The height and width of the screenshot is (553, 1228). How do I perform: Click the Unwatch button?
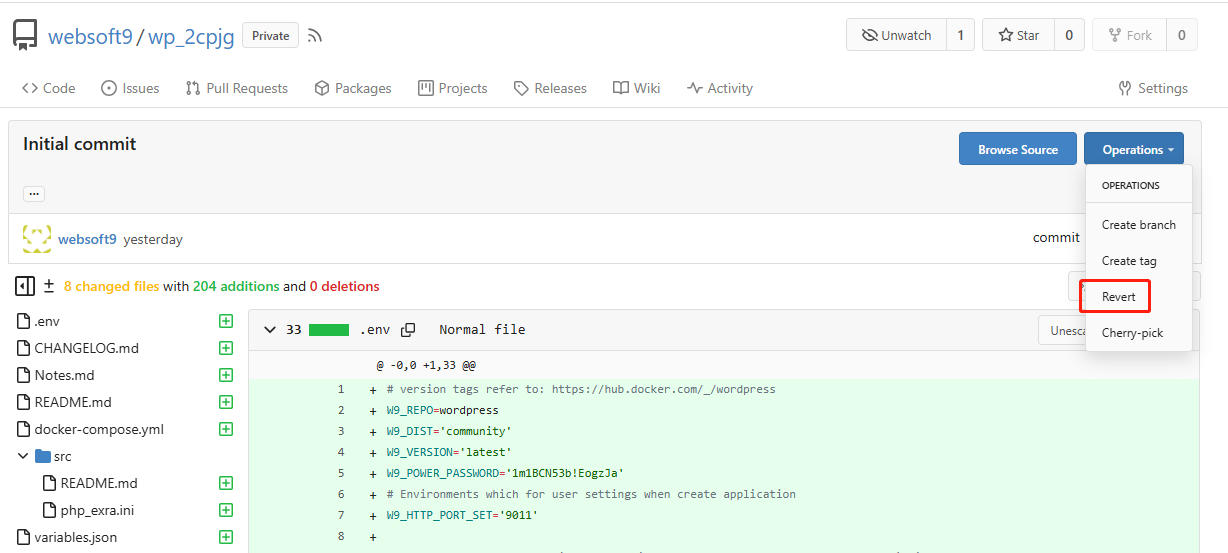click(x=896, y=35)
